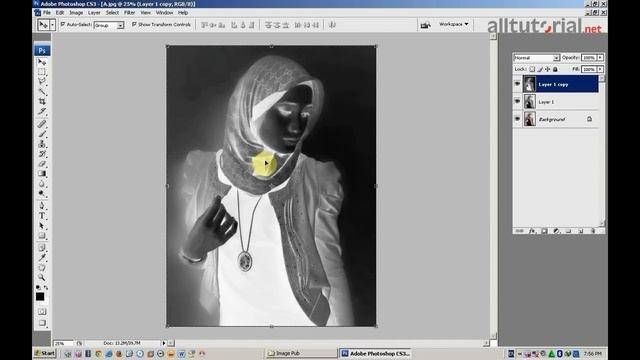Select the Eyedropper tool
640x360 pixels.
tap(42, 258)
